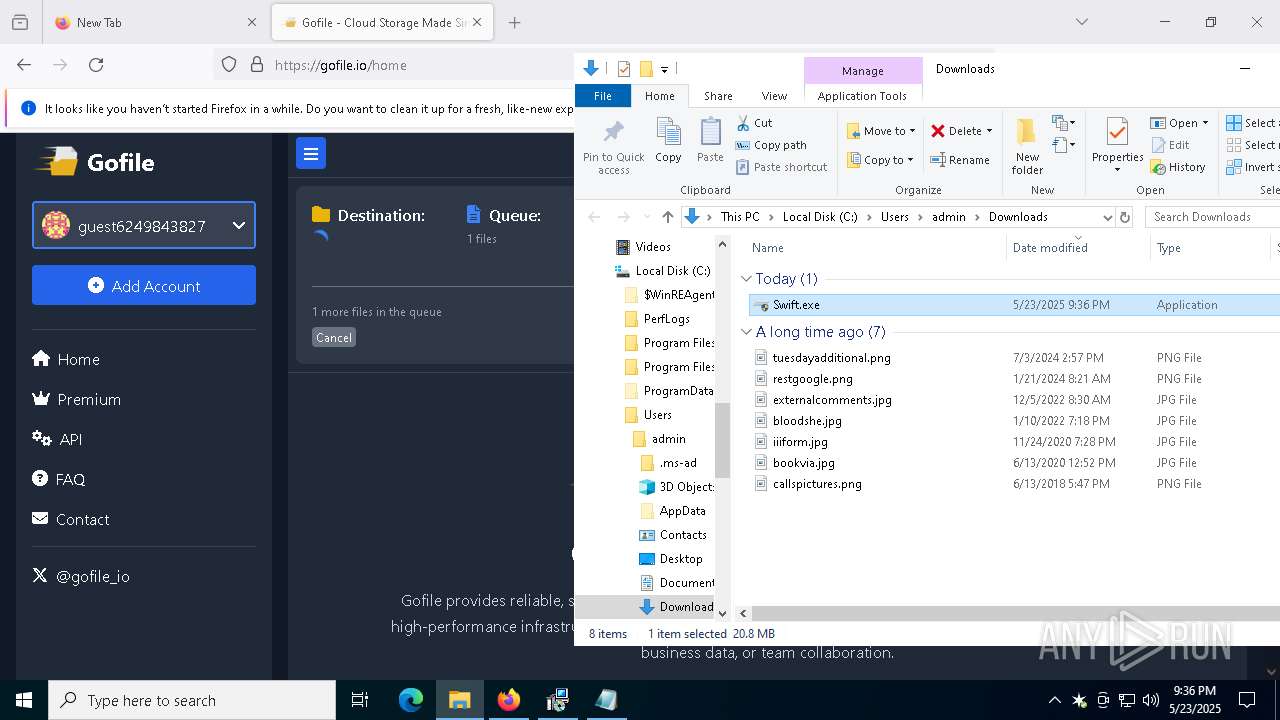The height and width of the screenshot is (720, 1280).
Task: Open Properties from the ribbon
Action: (x=1117, y=144)
